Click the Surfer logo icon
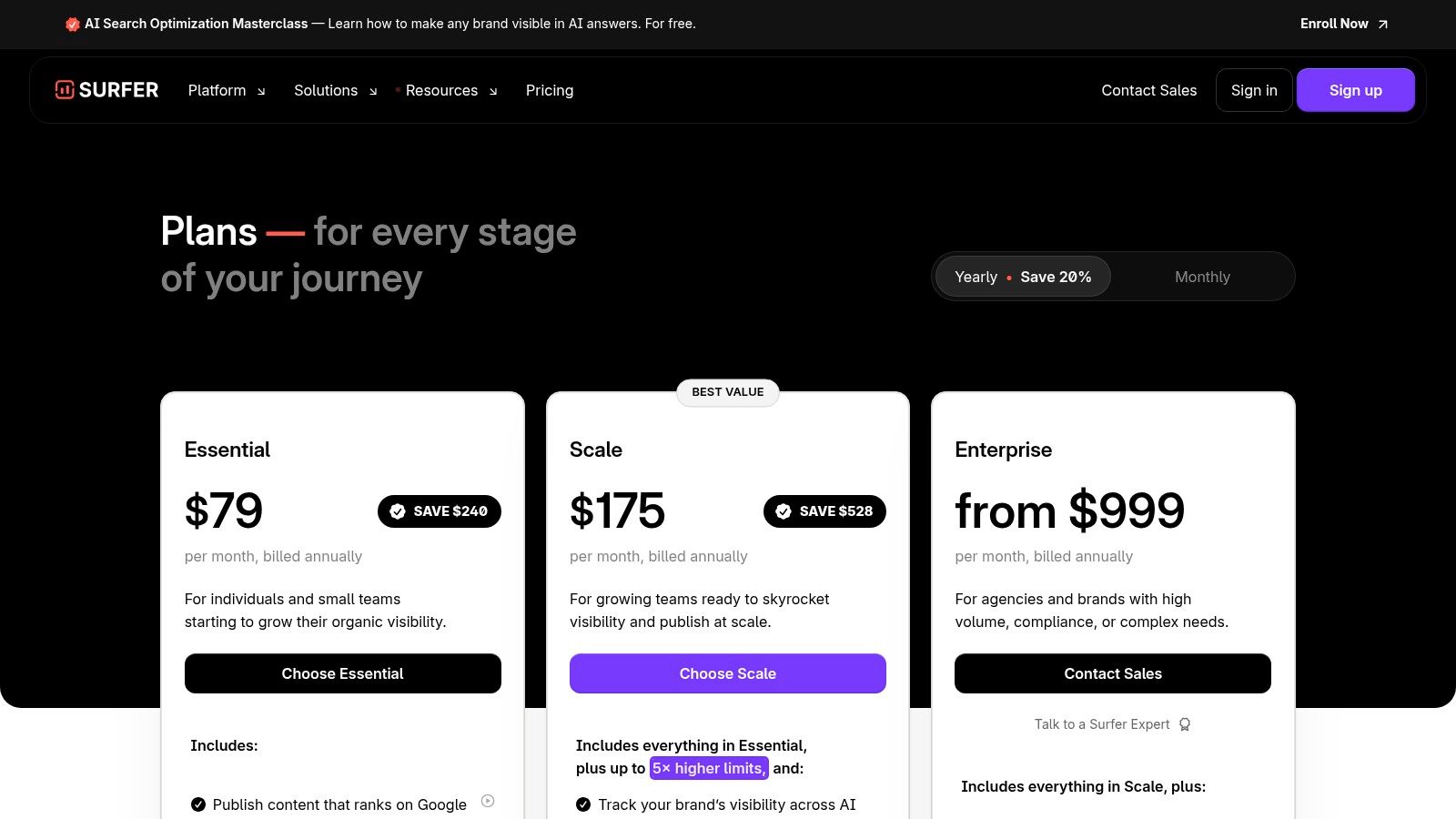Screen dimensions: 1456x819 click(65, 89)
